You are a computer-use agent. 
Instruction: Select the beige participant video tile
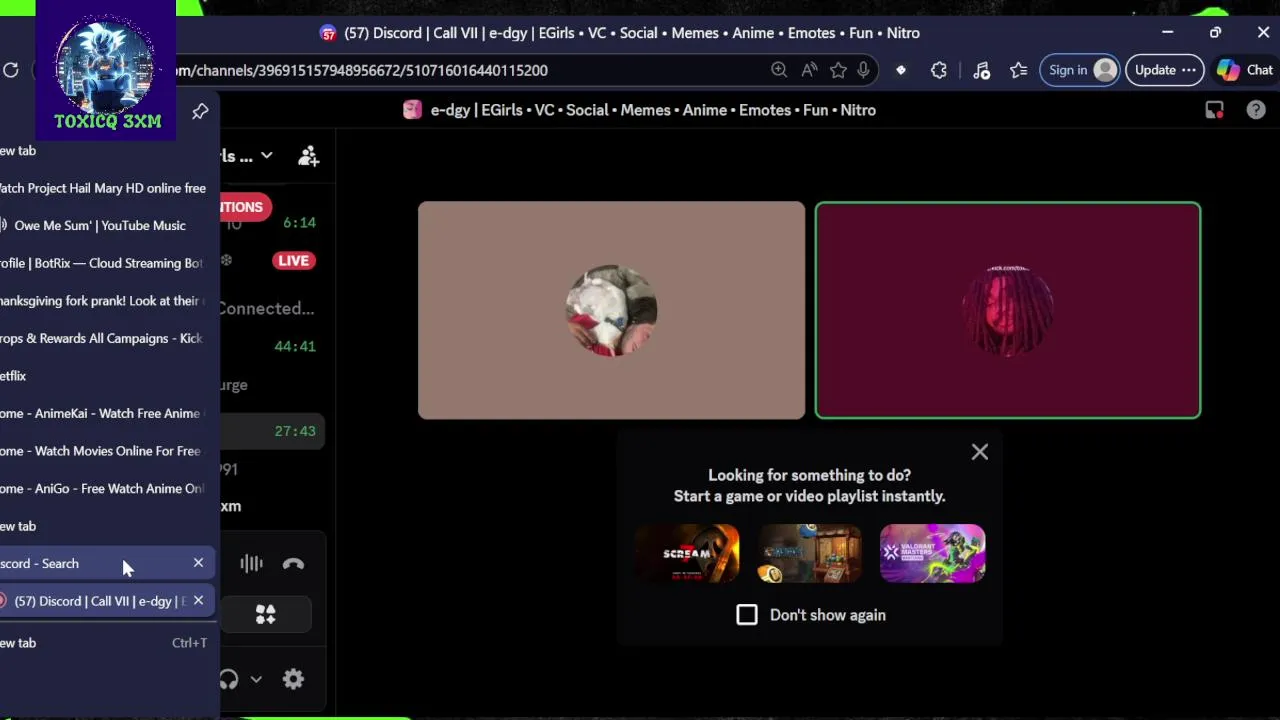click(x=611, y=310)
